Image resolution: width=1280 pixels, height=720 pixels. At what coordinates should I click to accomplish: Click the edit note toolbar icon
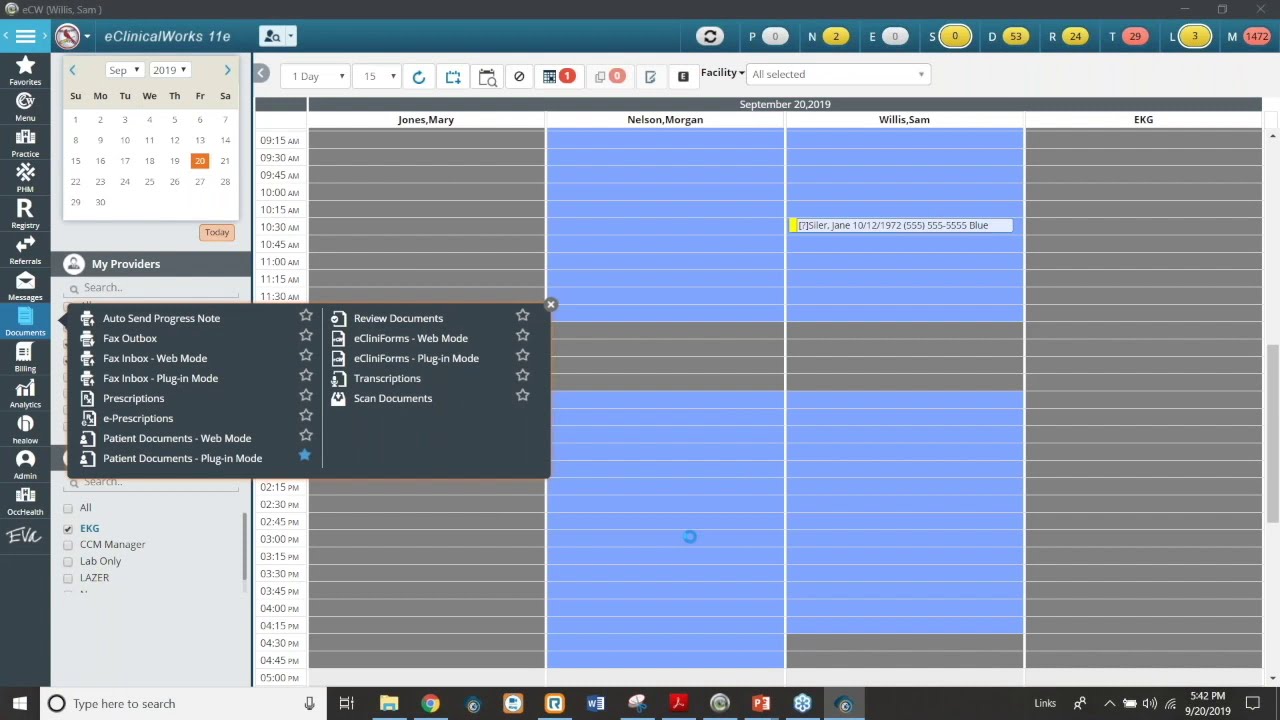pyautogui.click(x=650, y=77)
